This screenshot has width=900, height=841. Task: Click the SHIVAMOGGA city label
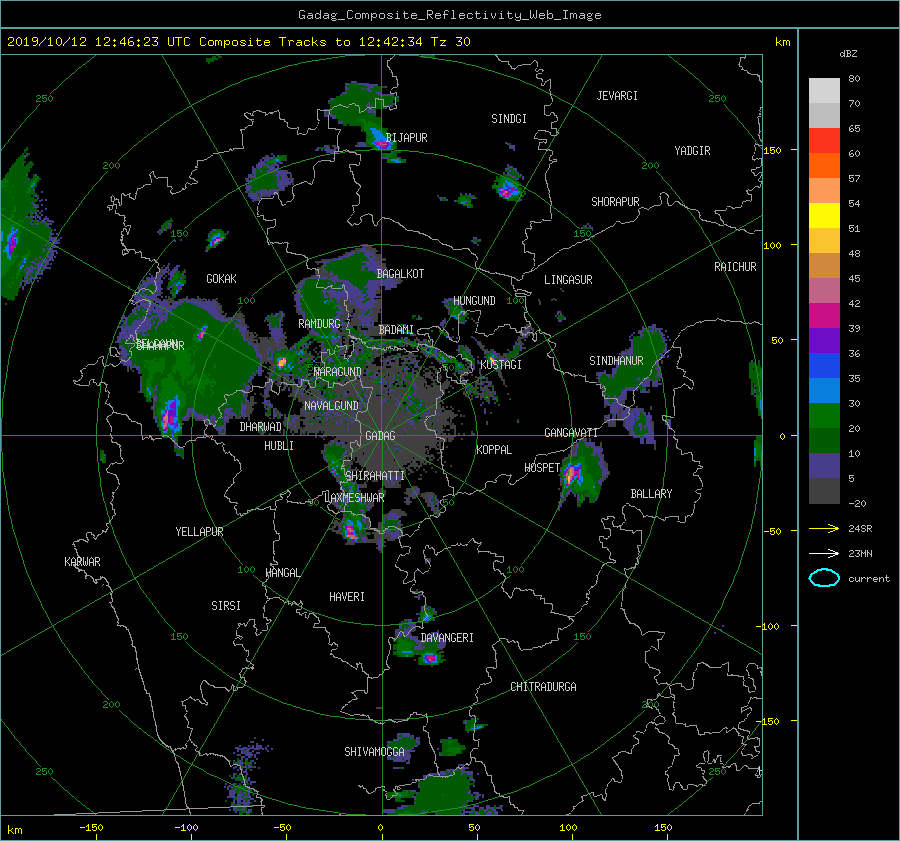click(x=374, y=752)
